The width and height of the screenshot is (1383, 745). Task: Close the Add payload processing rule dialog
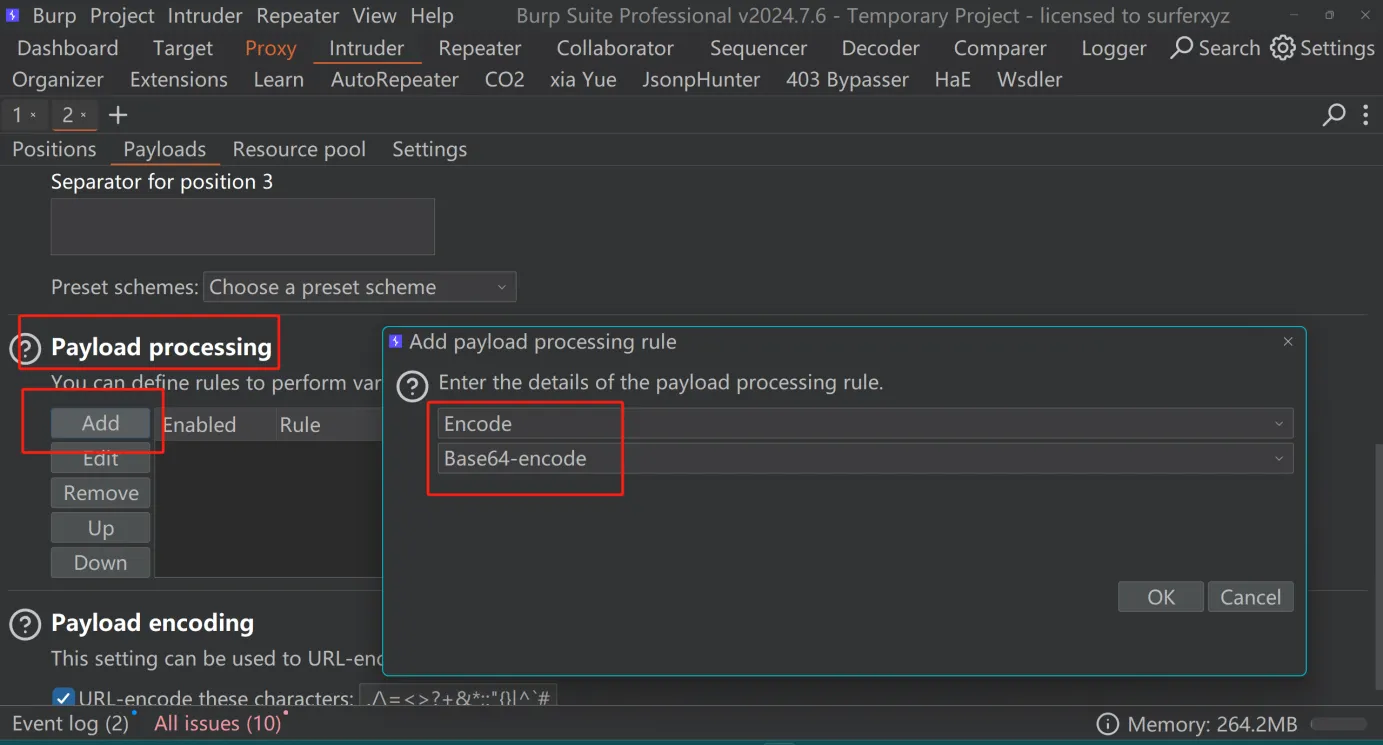pyautogui.click(x=1288, y=342)
